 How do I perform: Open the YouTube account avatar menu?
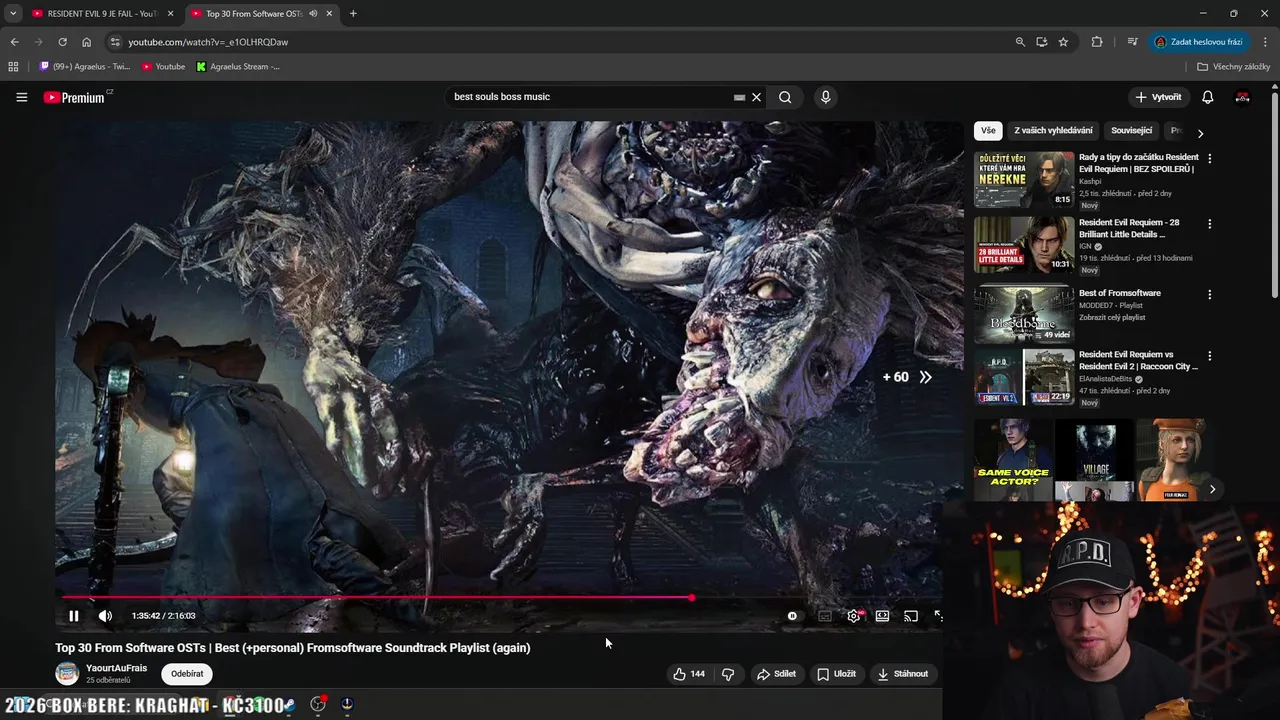tap(1242, 97)
